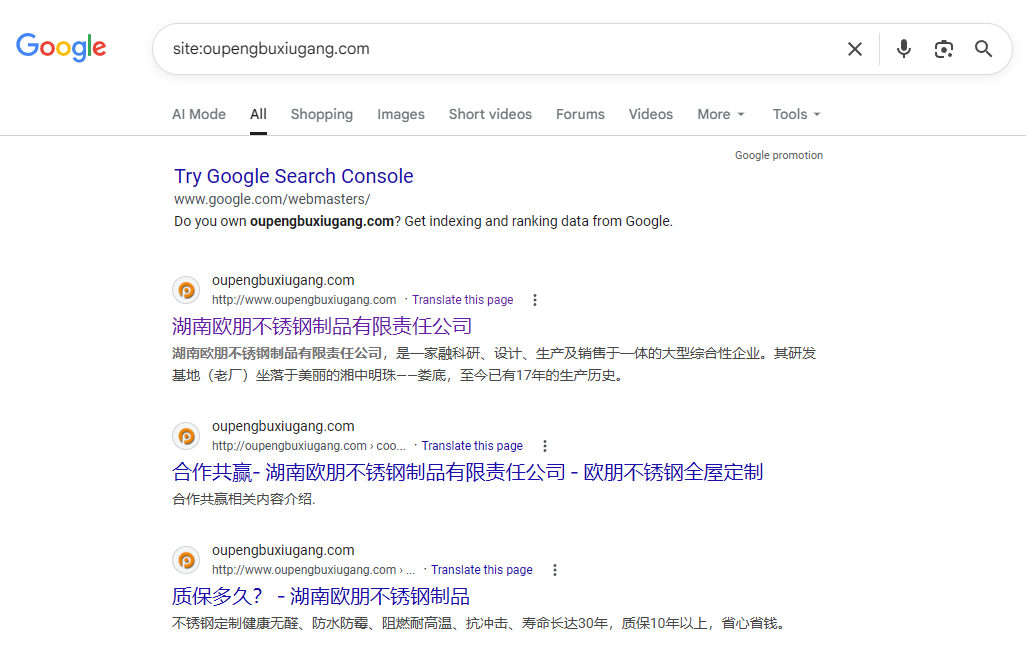Open the 合作共赢 result title link
This screenshot has width=1026, height=658.
point(467,472)
